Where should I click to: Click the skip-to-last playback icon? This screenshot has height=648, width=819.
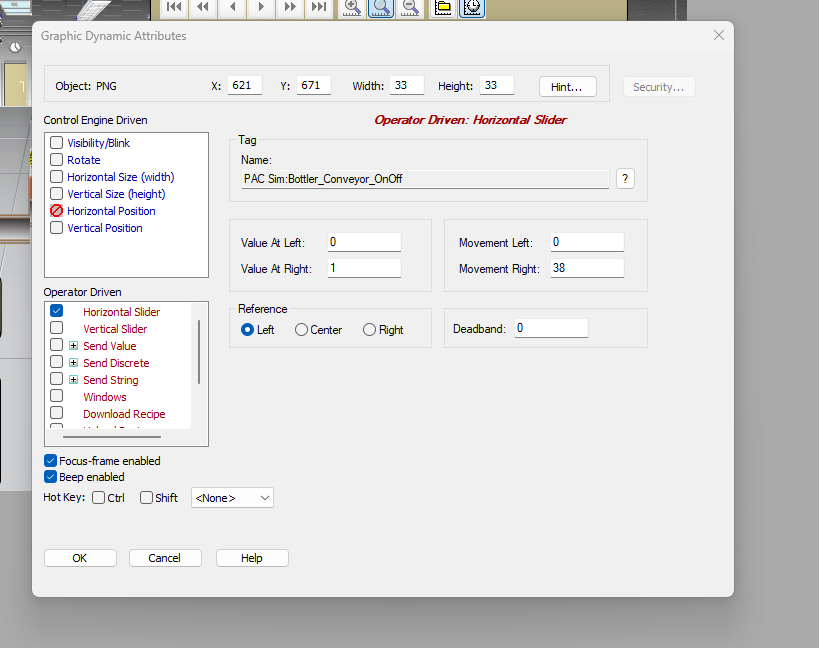pyautogui.click(x=319, y=7)
